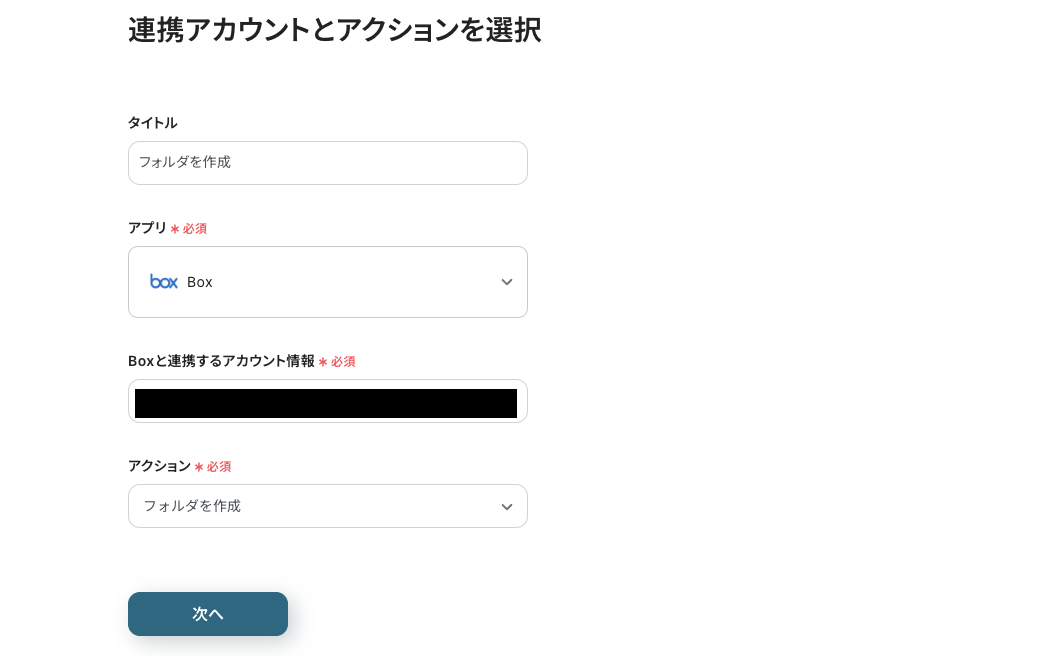Click the タイトル field label

coord(153,123)
